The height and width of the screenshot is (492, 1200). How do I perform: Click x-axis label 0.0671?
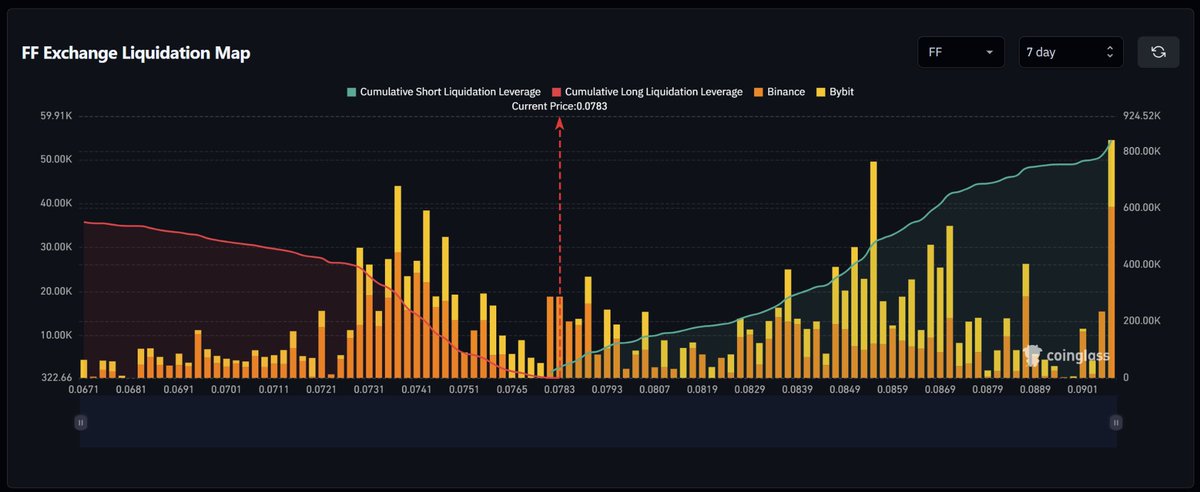click(85, 388)
